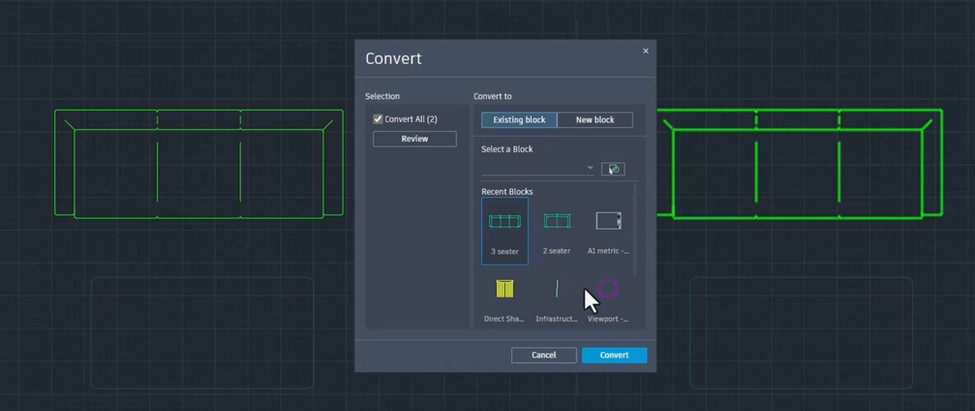This screenshot has width=975, height=411.
Task: Click the Recent Blocks heading
Action: [x=507, y=192]
